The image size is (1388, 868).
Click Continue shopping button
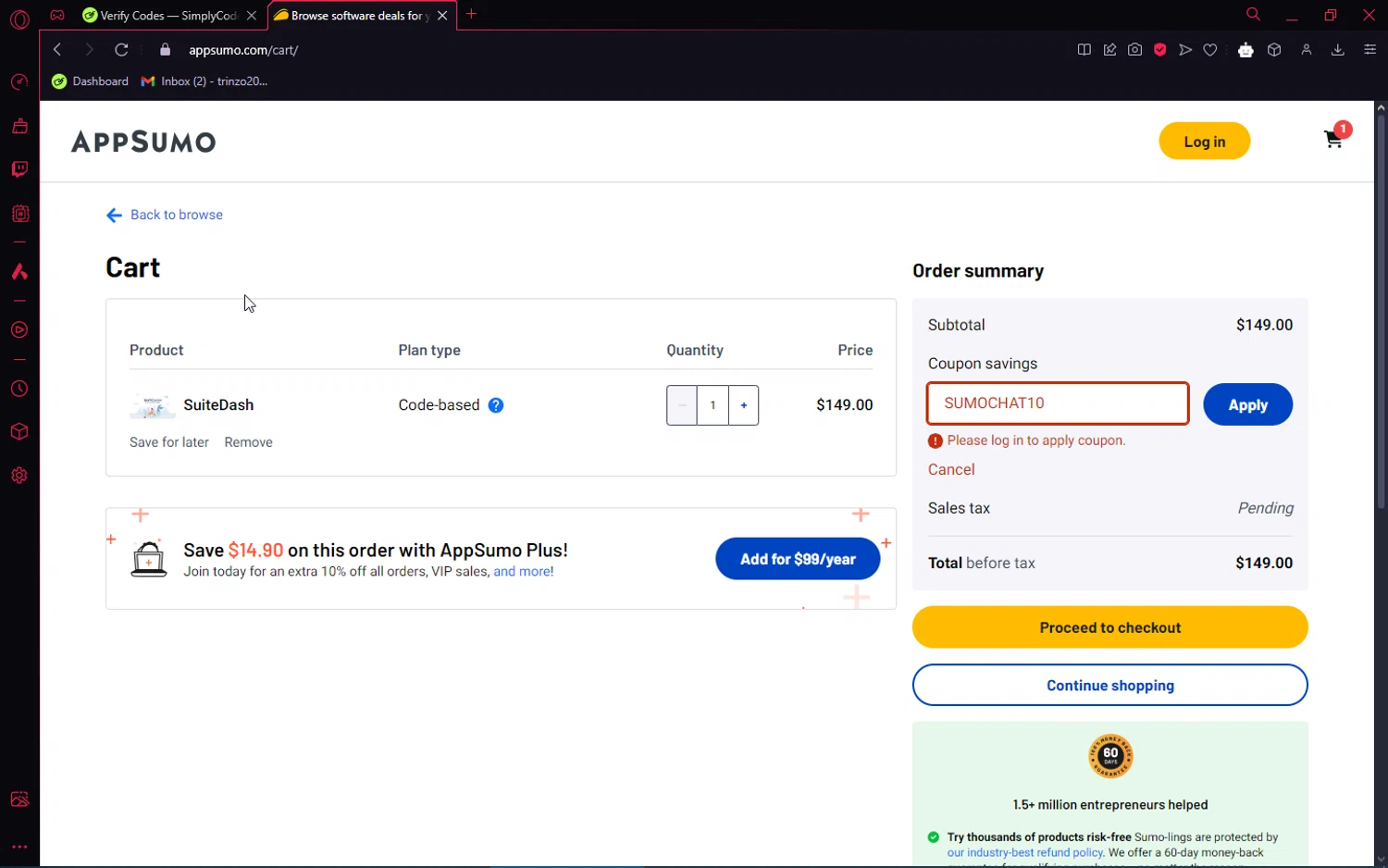(1109, 685)
